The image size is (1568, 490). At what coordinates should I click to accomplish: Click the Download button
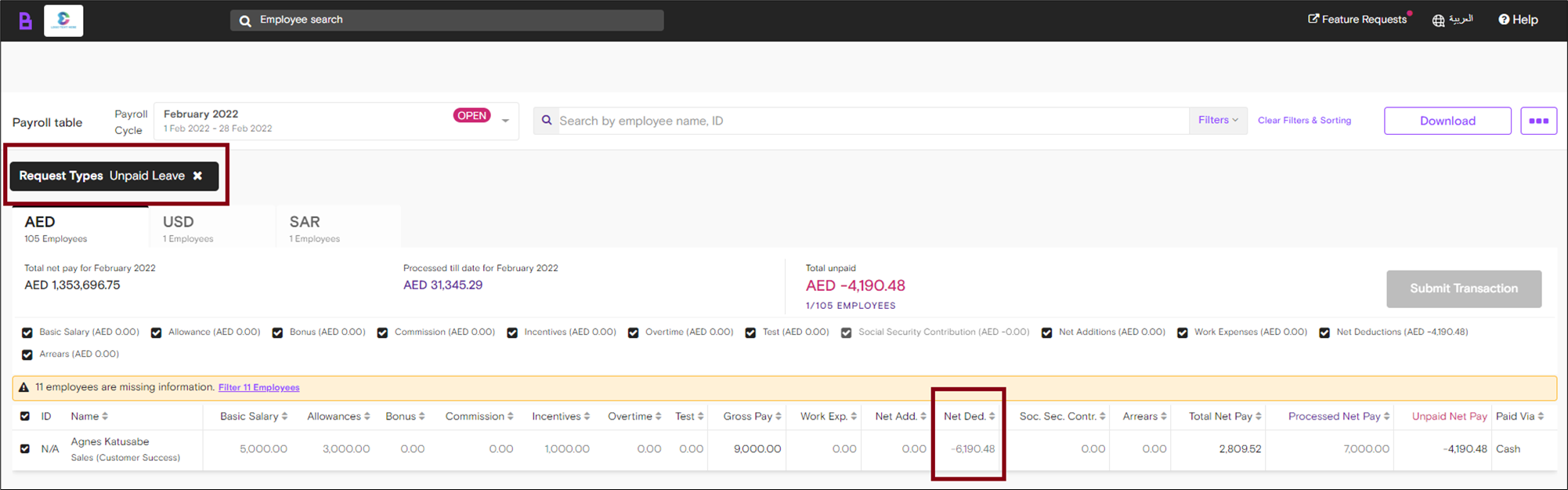[1447, 121]
